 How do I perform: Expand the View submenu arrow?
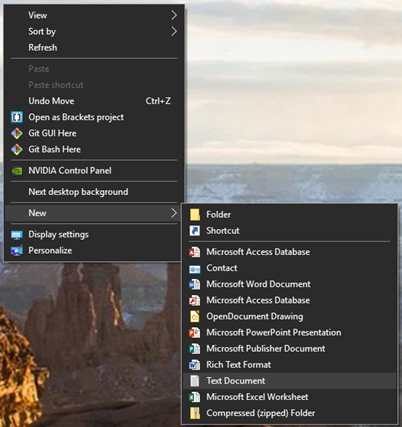click(174, 15)
